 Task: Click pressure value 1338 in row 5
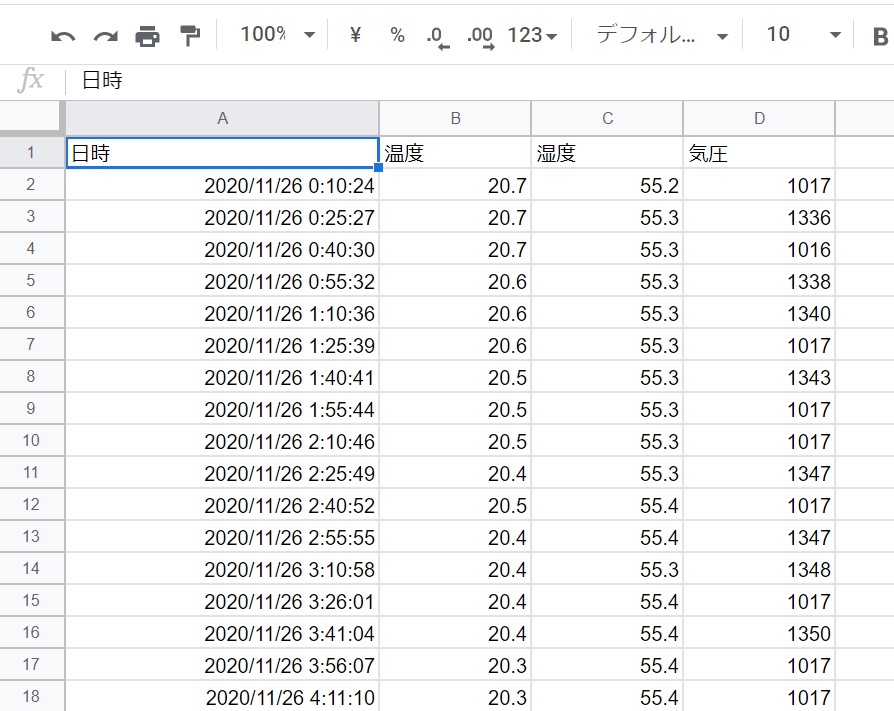[x=759, y=281]
